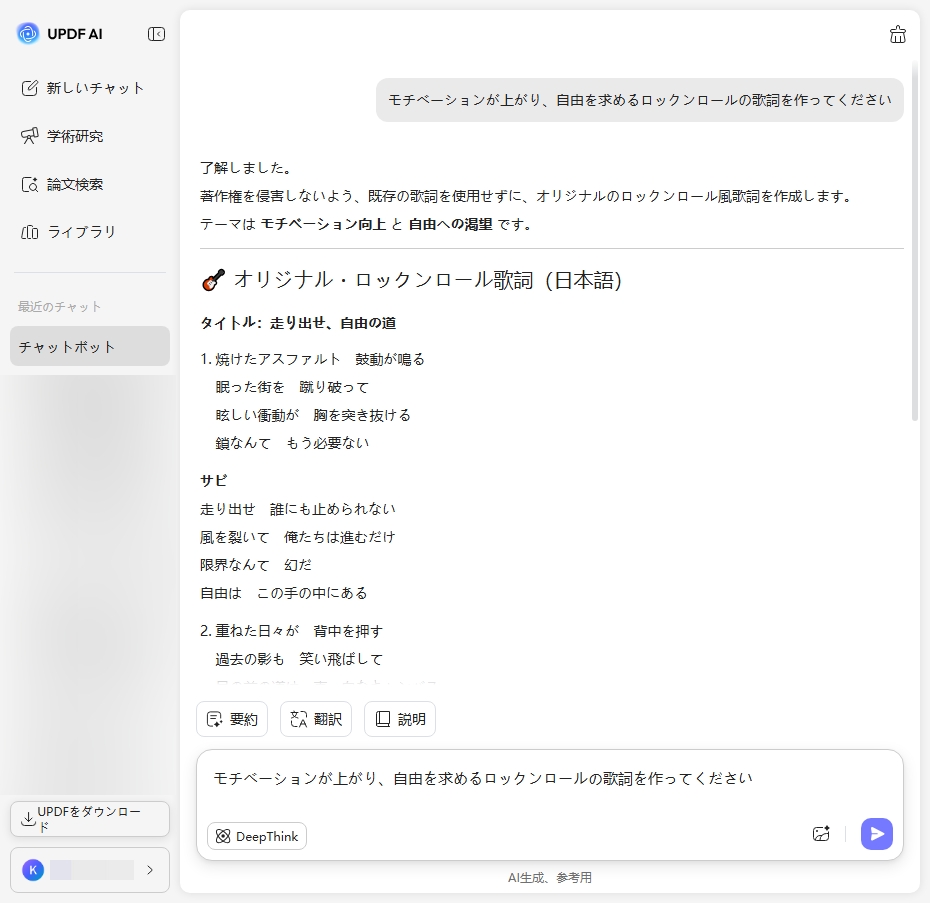This screenshot has width=930, height=903.
Task: Select the 要約 summarize quick action
Action: click(x=232, y=719)
